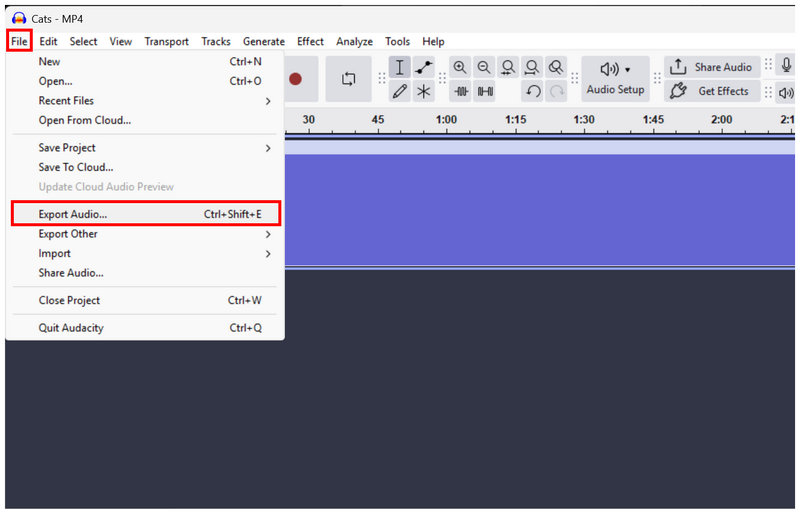
Task: Click the Get Effects button
Action: 712,91
